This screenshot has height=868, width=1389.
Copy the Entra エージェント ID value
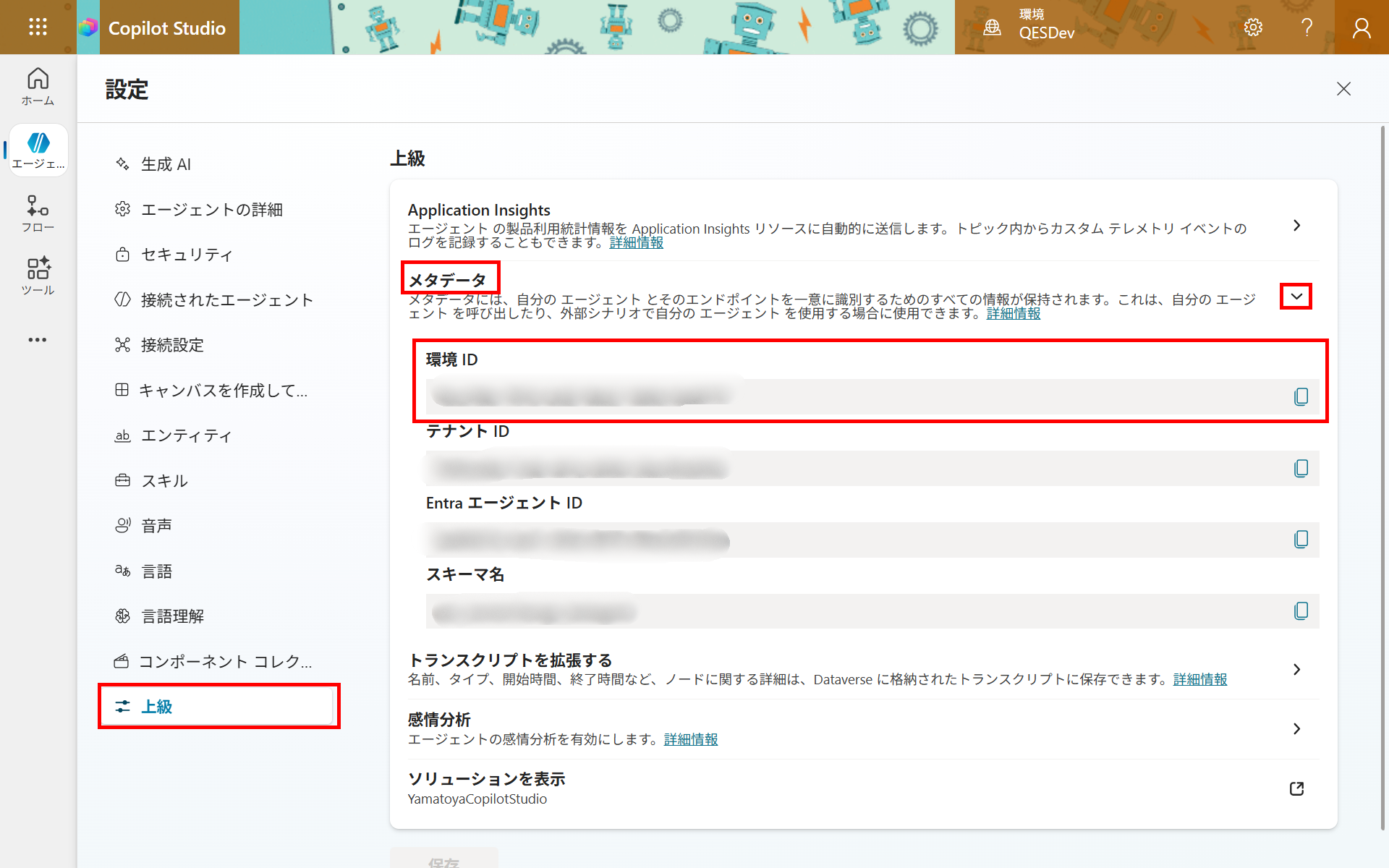pos(1301,540)
